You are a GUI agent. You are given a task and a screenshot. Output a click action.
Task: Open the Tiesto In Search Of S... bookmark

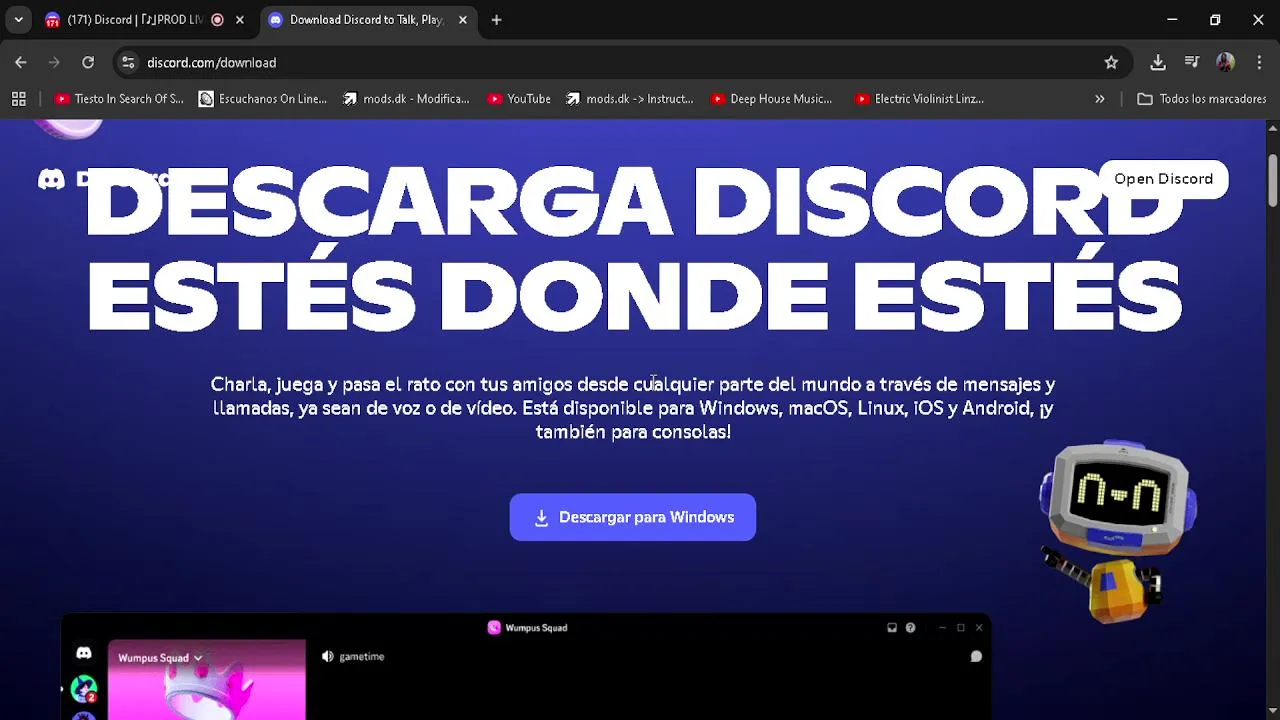120,99
